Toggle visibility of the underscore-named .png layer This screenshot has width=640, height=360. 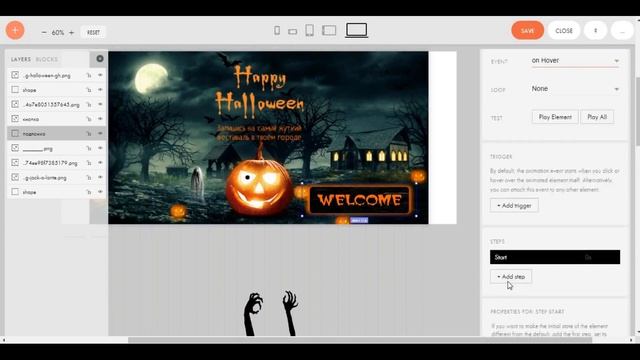point(100,148)
